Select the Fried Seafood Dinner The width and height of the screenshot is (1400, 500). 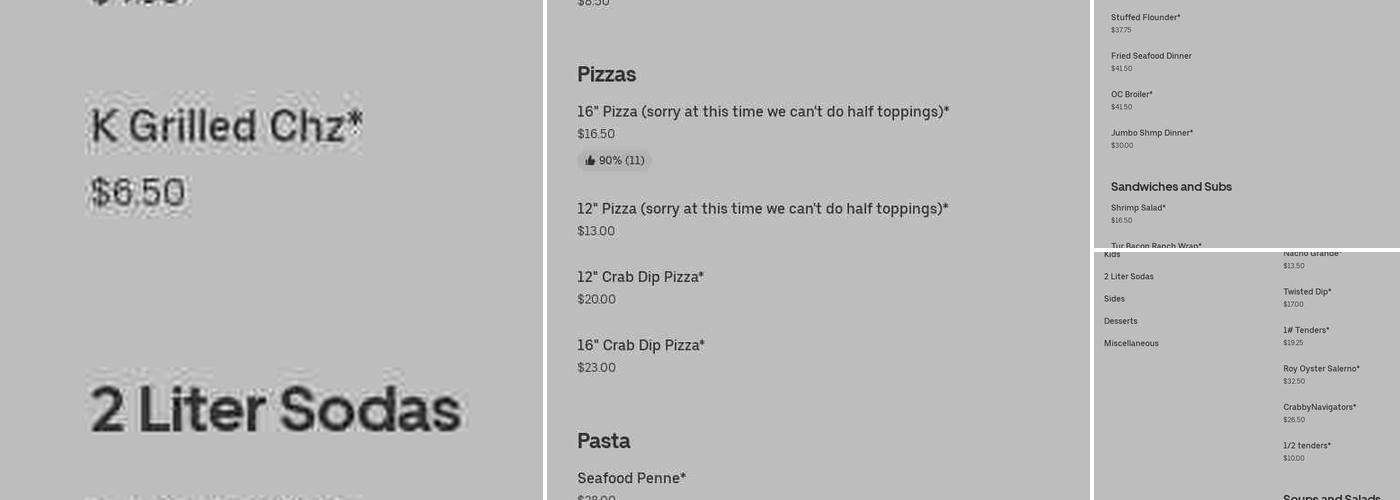[x=1151, y=56]
